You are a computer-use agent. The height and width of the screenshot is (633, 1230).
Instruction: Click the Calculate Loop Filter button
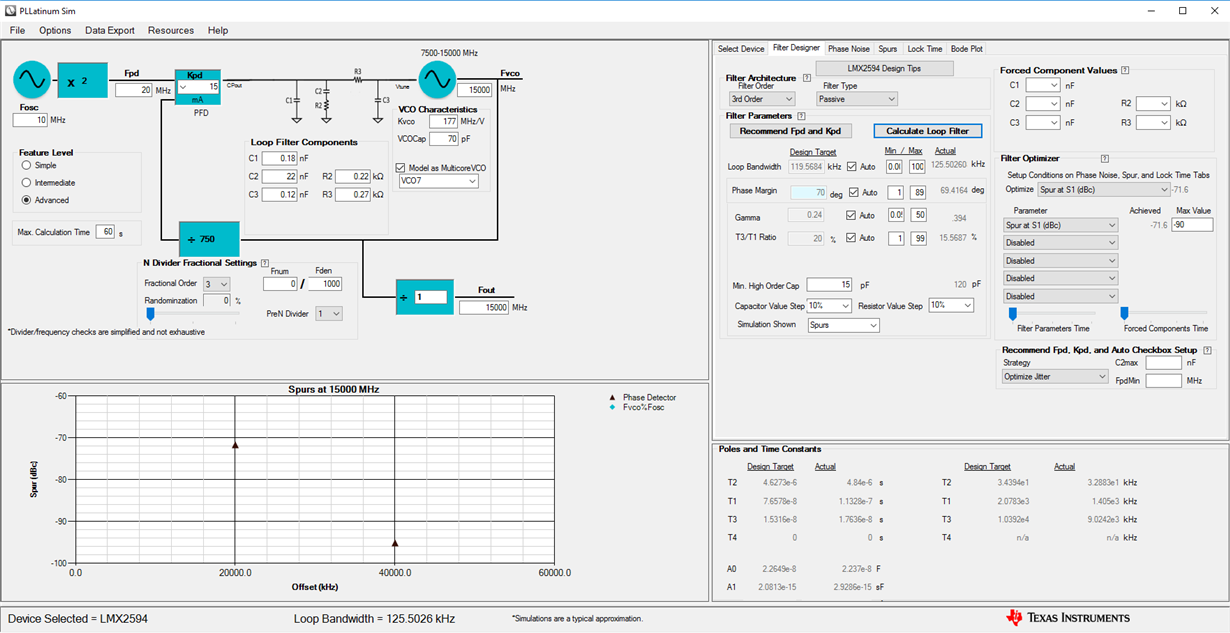tap(928, 131)
